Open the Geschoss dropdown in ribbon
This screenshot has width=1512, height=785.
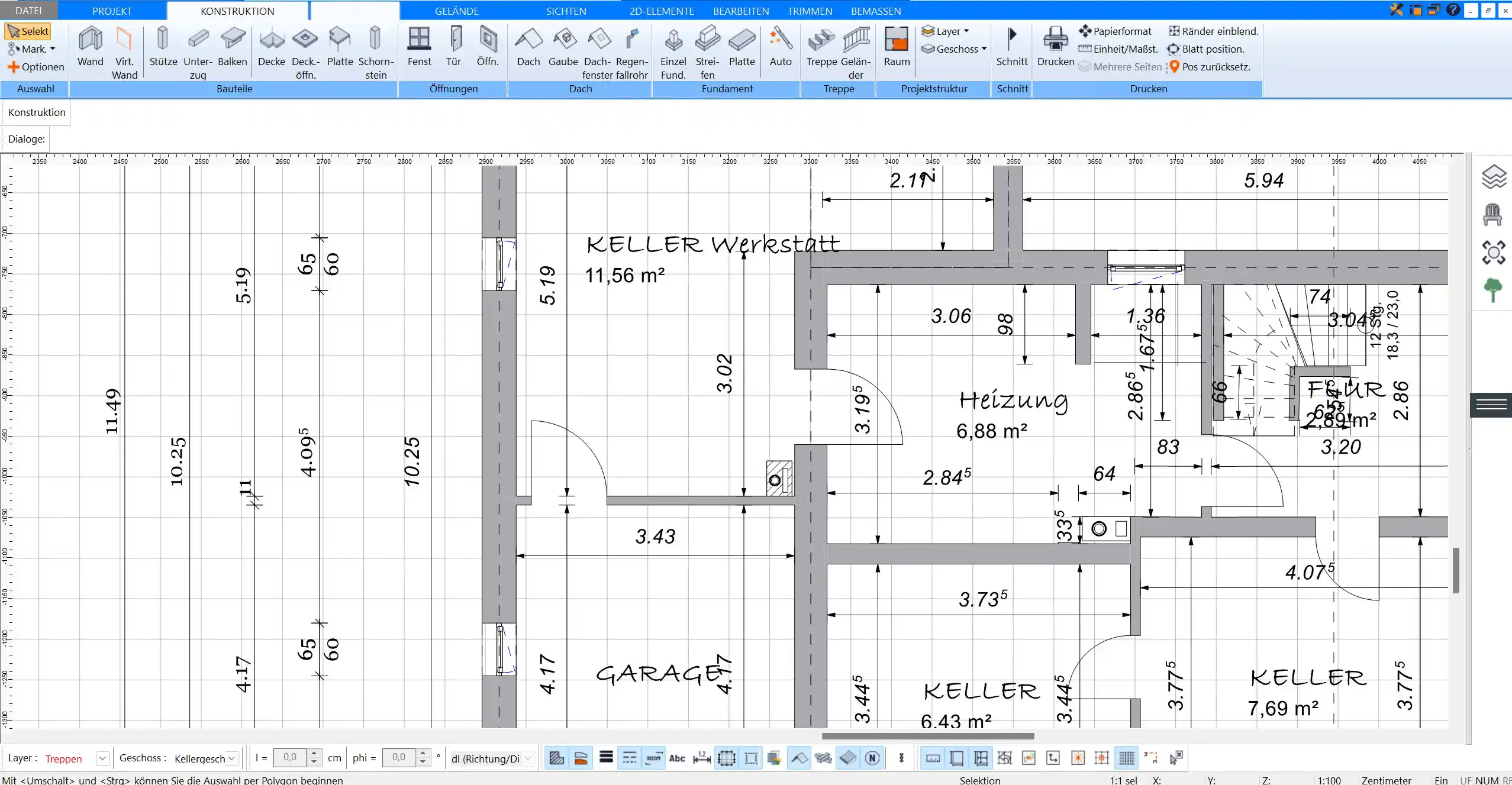point(953,49)
